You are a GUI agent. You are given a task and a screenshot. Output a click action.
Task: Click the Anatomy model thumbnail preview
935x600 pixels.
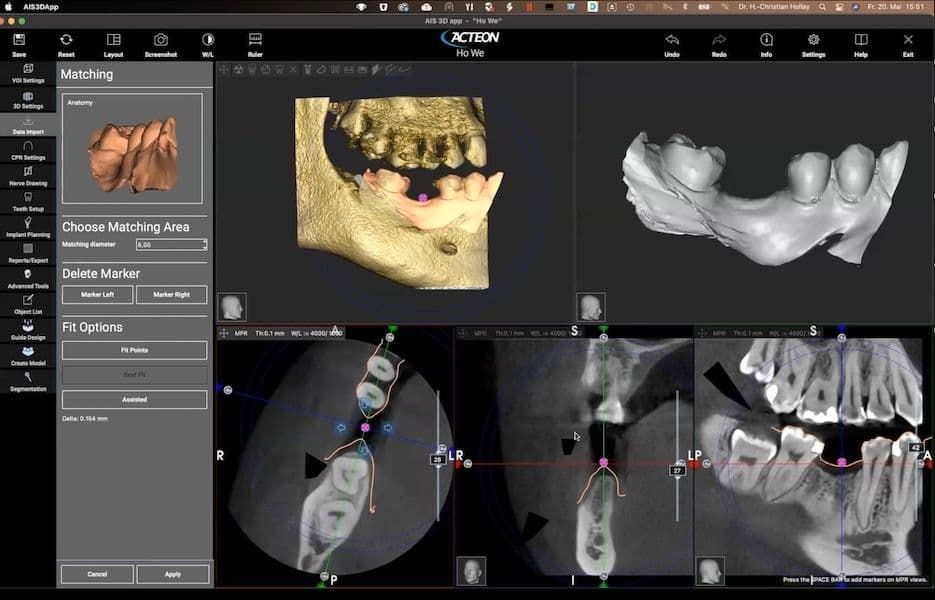click(x=132, y=149)
